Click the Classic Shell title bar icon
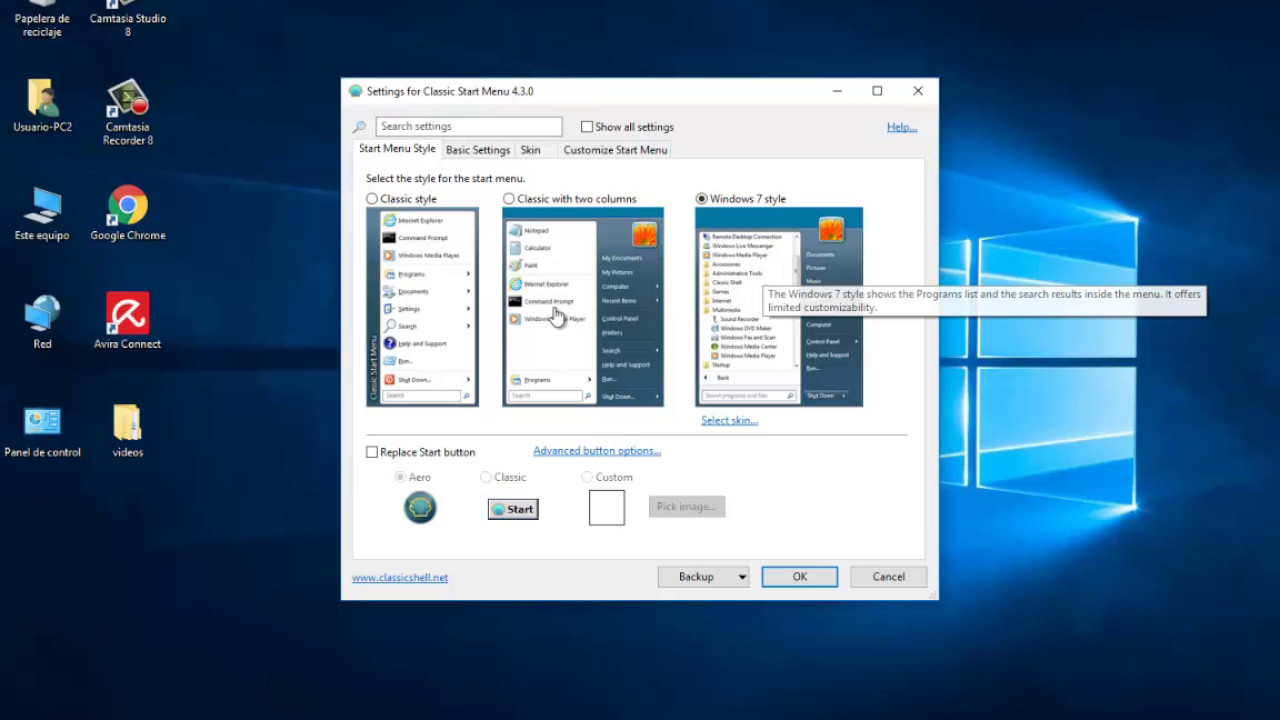 pyautogui.click(x=355, y=91)
